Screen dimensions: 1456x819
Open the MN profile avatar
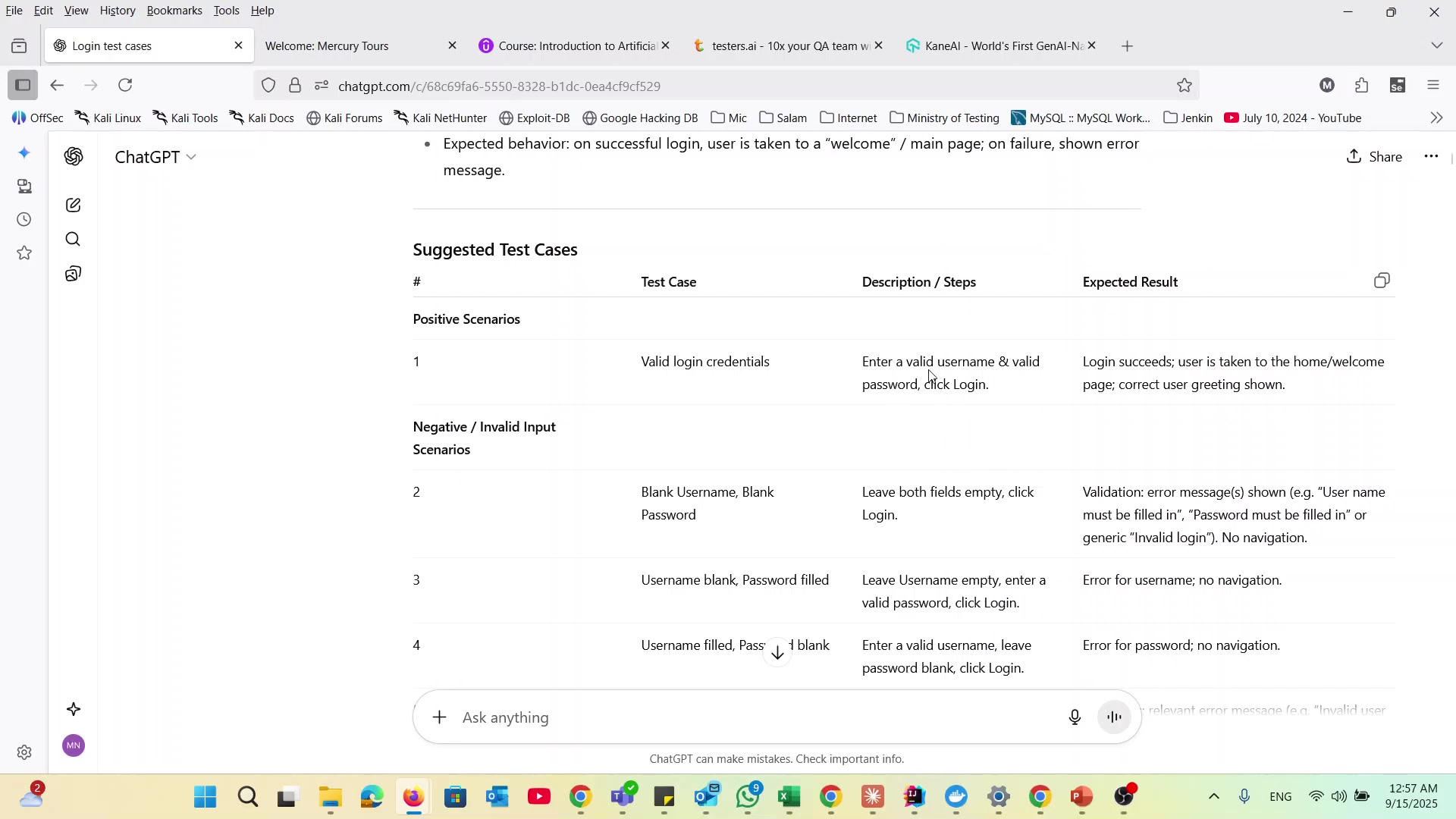point(74,745)
